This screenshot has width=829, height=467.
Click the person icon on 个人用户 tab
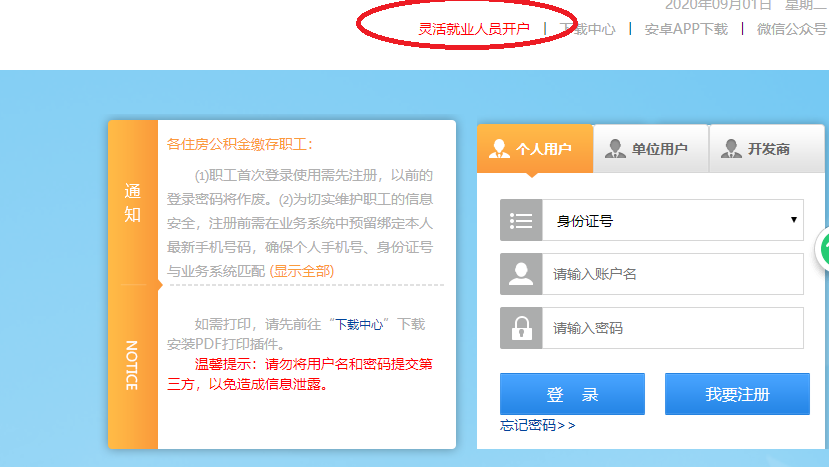[499, 149]
